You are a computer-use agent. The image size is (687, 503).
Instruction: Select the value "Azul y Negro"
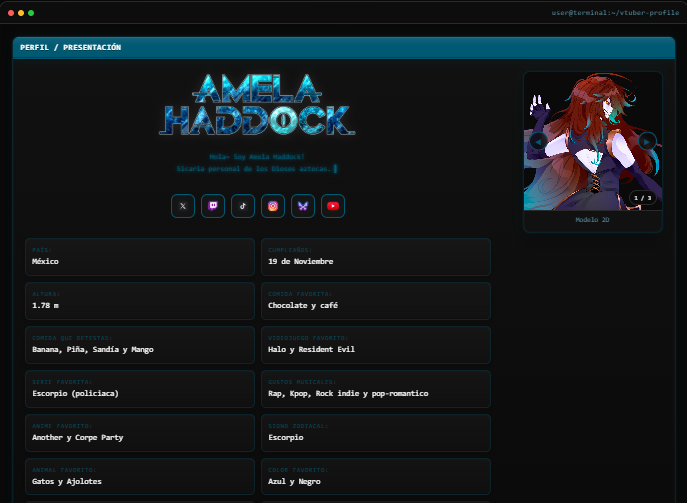(294, 481)
